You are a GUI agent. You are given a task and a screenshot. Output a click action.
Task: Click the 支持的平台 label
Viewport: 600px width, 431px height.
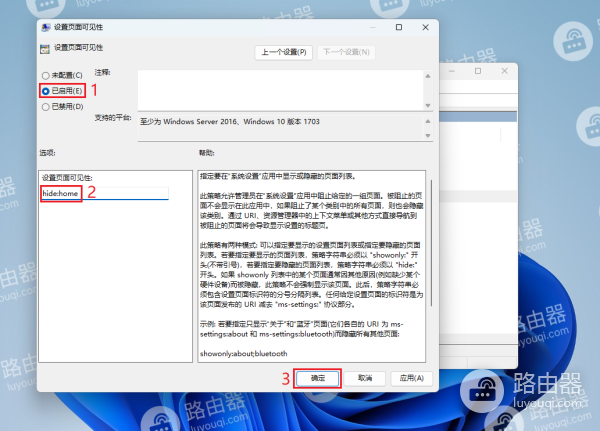pos(113,118)
